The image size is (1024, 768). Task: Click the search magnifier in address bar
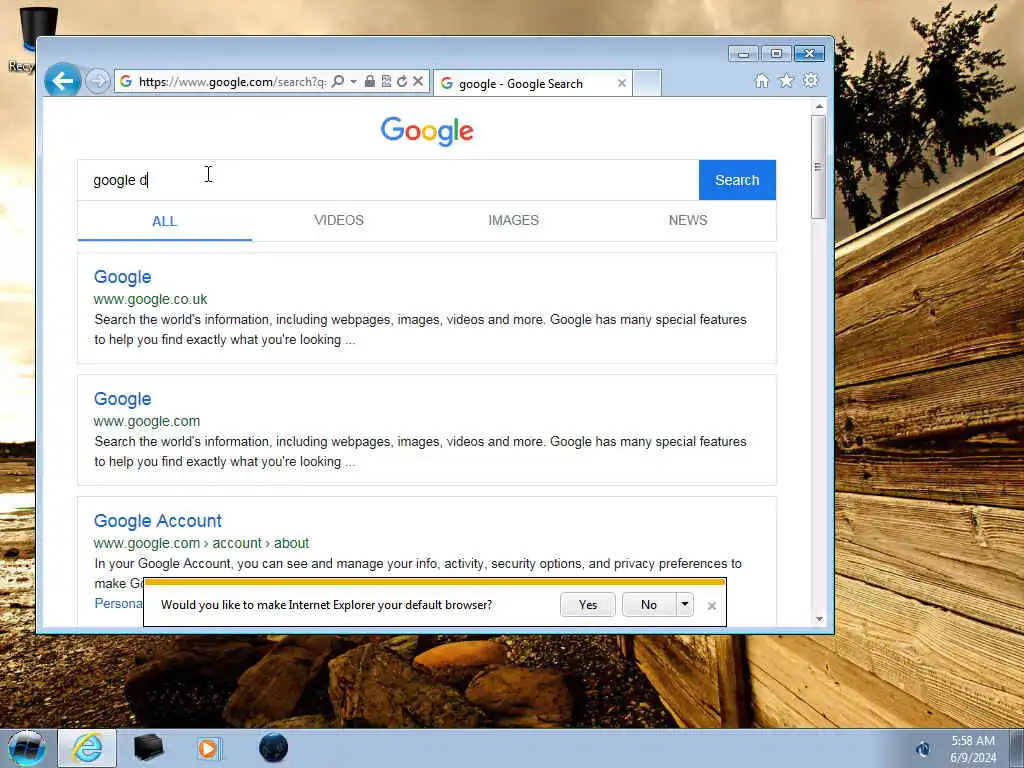[x=338, y=81]
